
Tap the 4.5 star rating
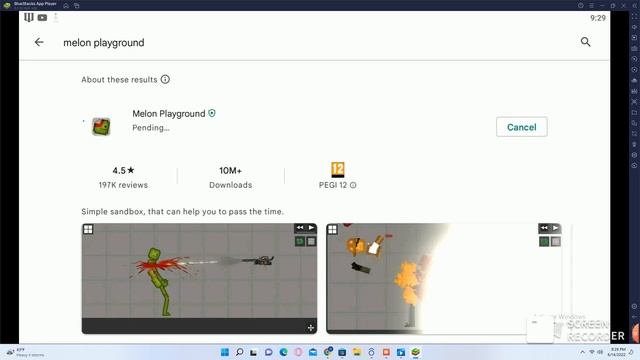[123, 170]
